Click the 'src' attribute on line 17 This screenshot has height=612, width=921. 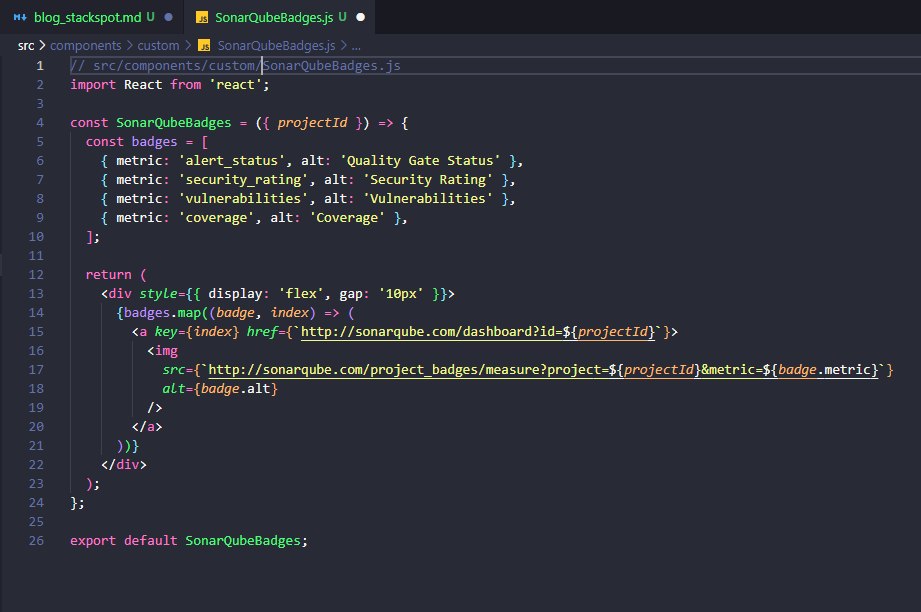point(174,369)
